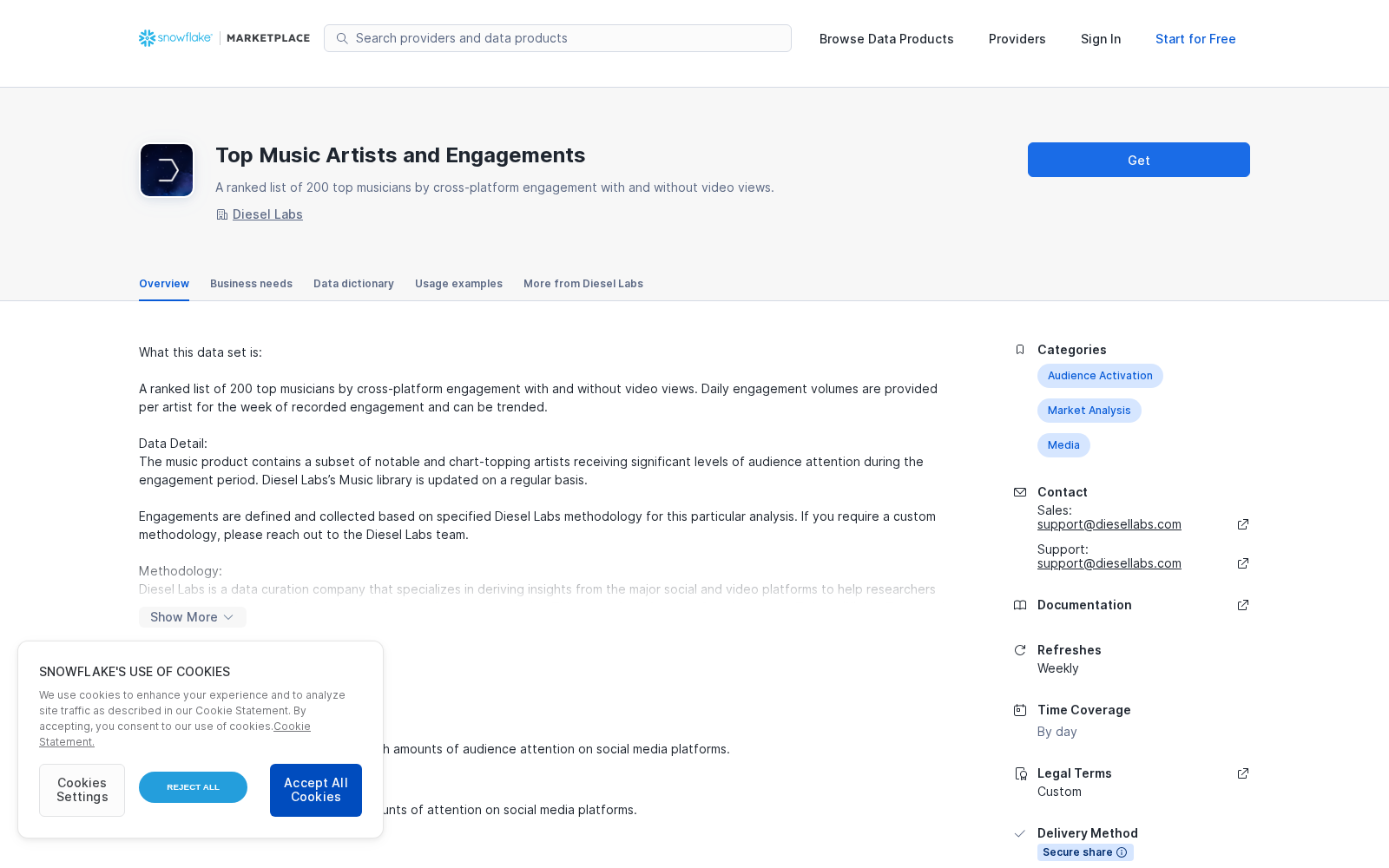Click the Snowflake logo icon
This screenshot has width=1389, height=868.
(x=147, y=38)
